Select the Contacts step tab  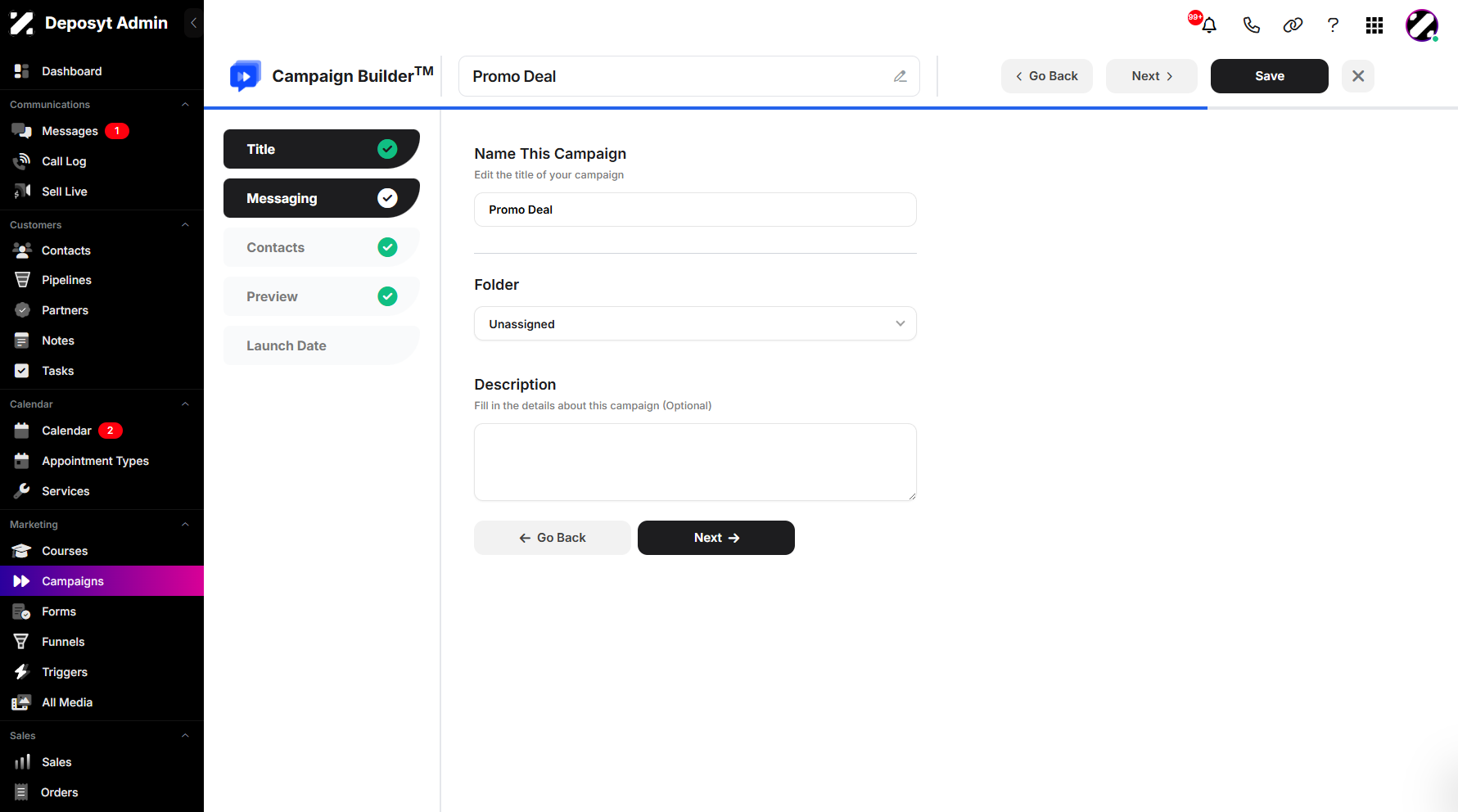tap(322, 247)
